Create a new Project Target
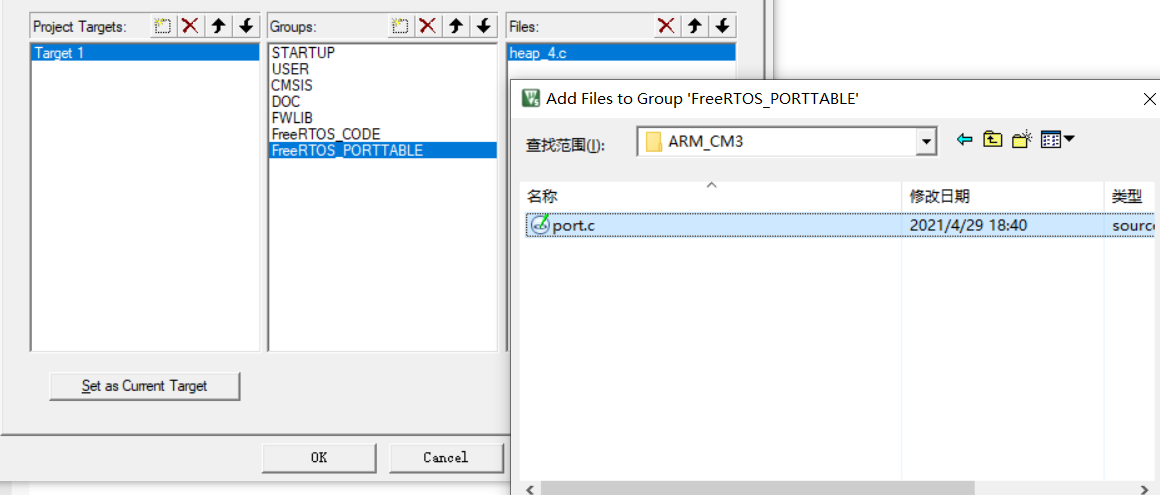This screenshot has width=1160, height=495. coord(163,27)
